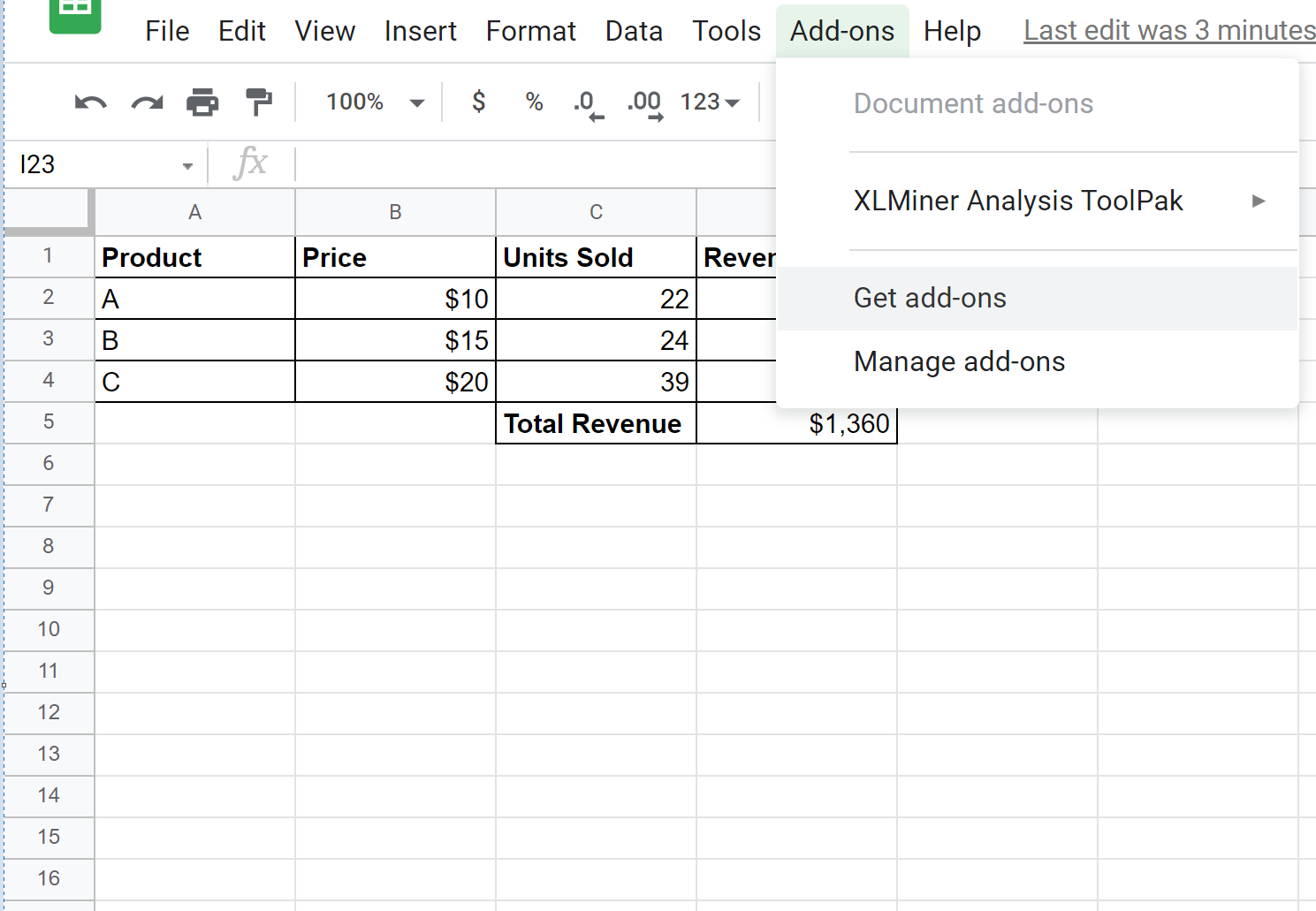Click the Undo arrow icon
The height and width of the screenshot is (911, 1316).
point(90,102)
